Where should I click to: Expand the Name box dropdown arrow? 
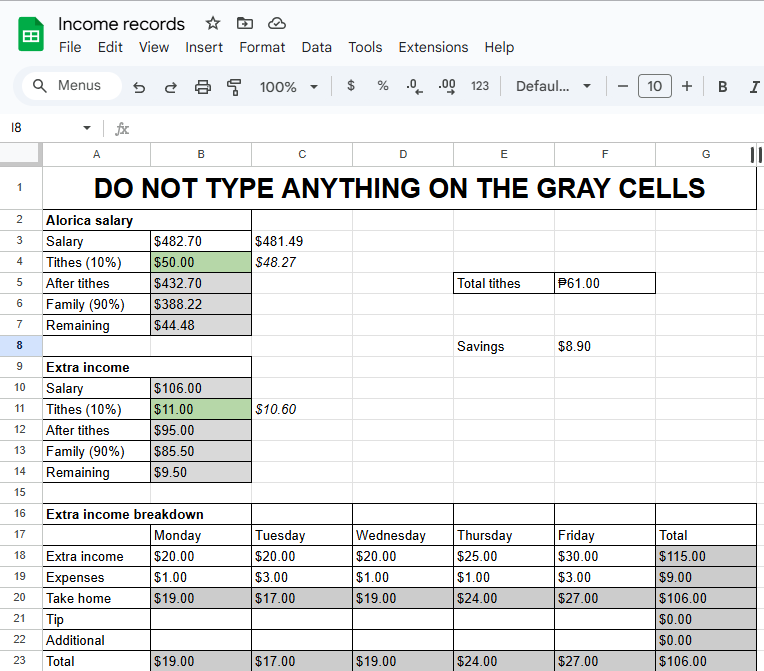tap(87, 128)
